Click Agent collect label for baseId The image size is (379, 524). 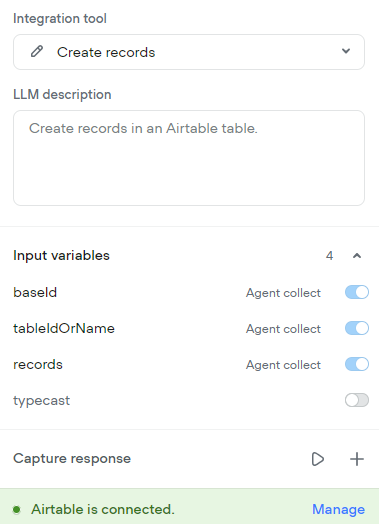283,293
